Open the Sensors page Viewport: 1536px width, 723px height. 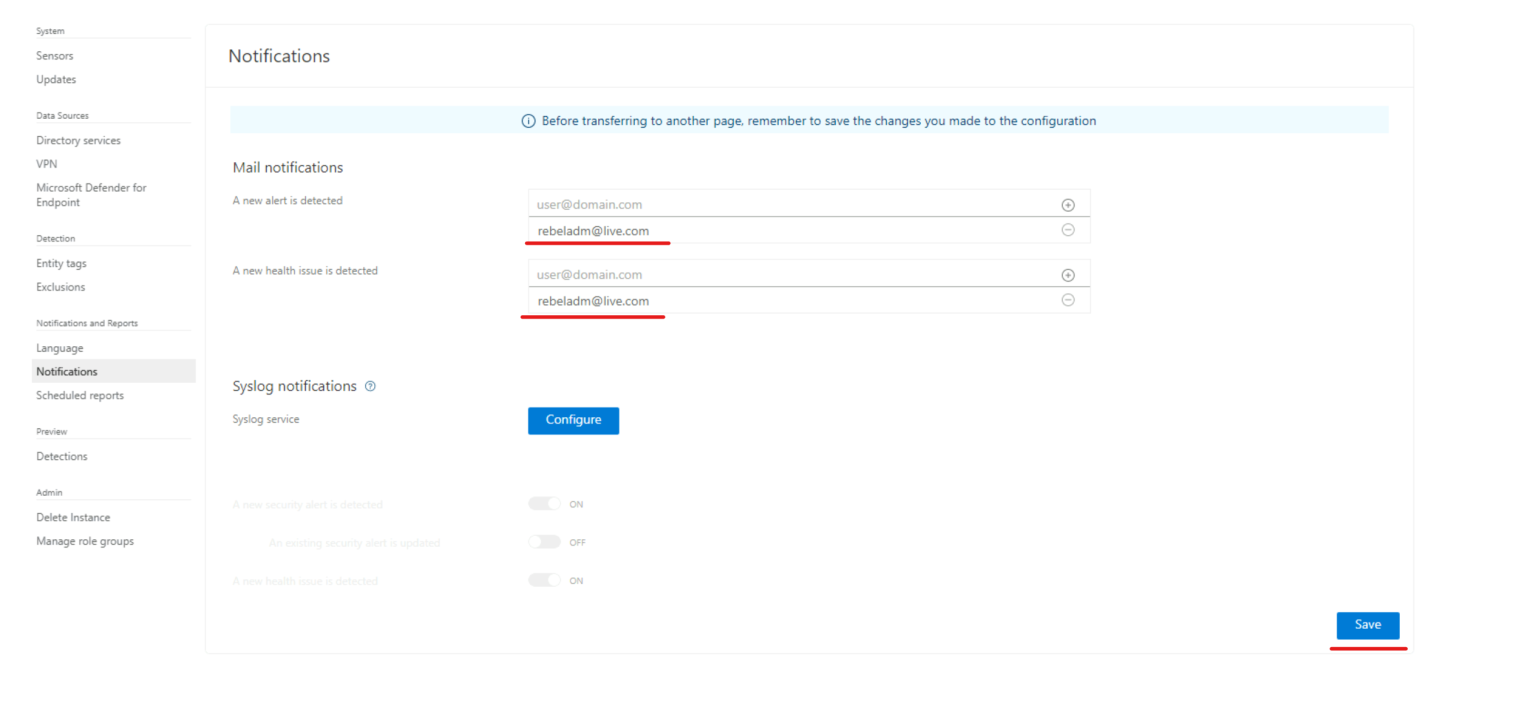click(x=54, y=55)
